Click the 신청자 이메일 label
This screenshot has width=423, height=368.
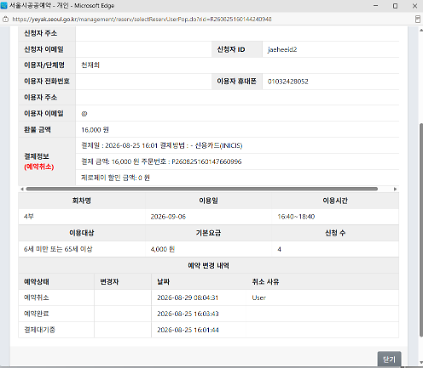click(x=44, y=49)
